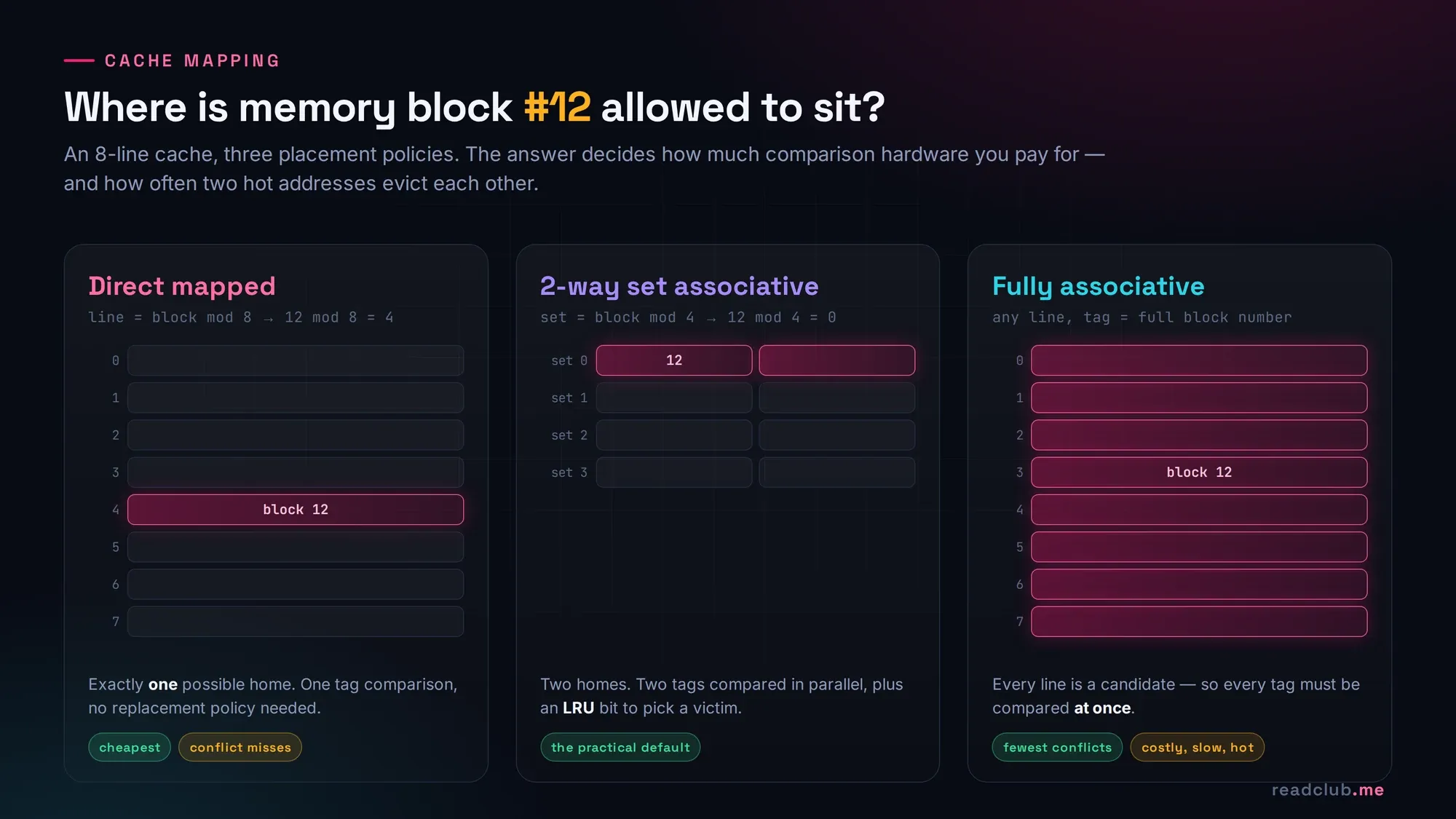Select 'the practical default' tag
Viewport: 1456px width, 819px height.
point(620,747)
